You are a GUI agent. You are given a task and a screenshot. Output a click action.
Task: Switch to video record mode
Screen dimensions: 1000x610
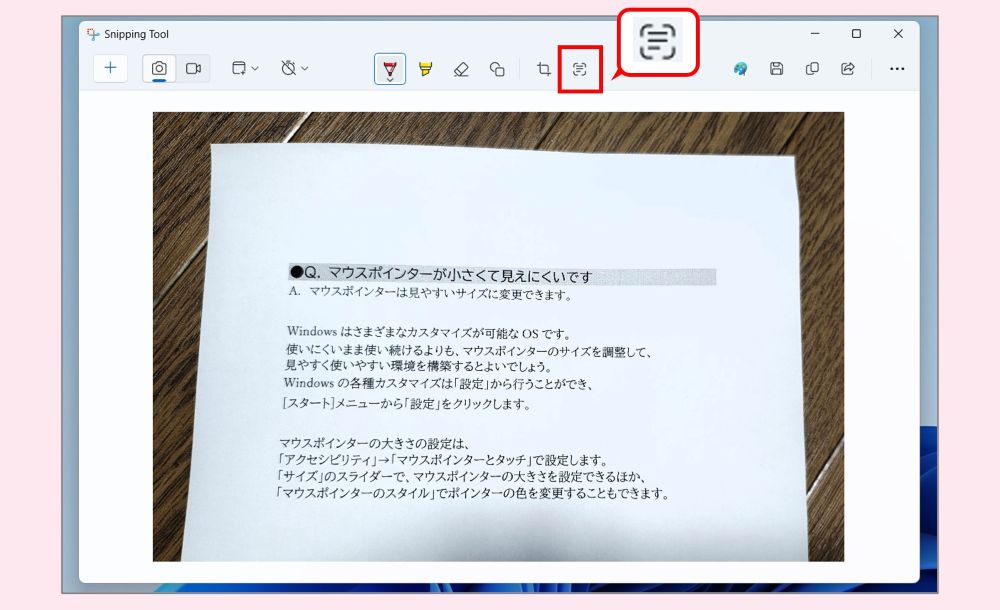point(193,68)
